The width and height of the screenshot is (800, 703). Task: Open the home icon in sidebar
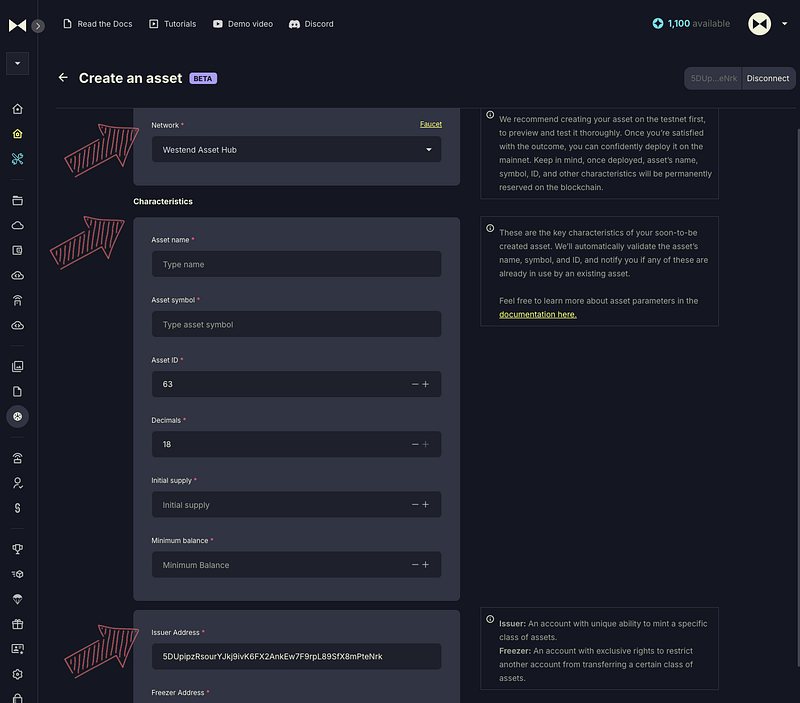(17, 109)
